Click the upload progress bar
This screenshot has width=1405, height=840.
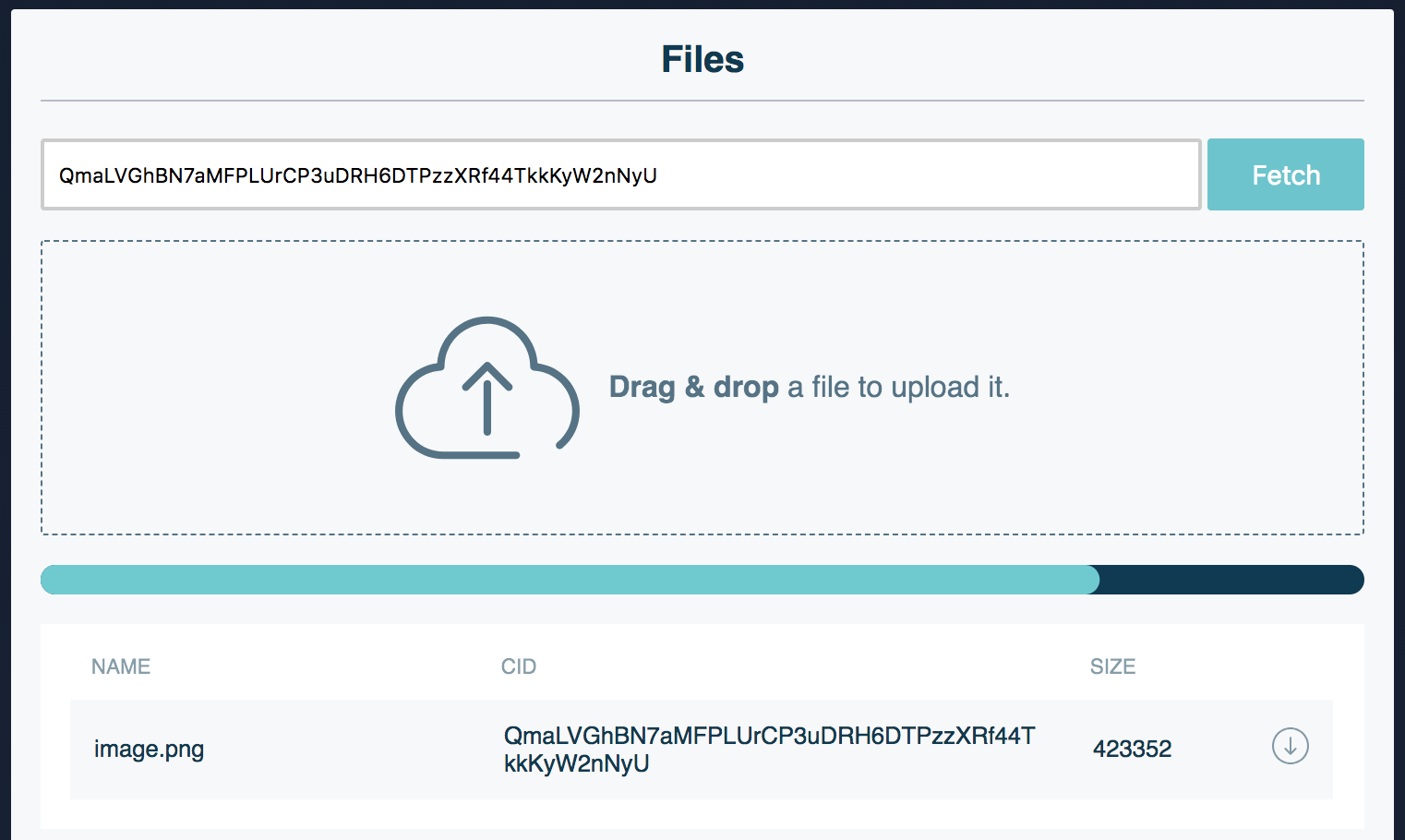(x=702, y=580)
